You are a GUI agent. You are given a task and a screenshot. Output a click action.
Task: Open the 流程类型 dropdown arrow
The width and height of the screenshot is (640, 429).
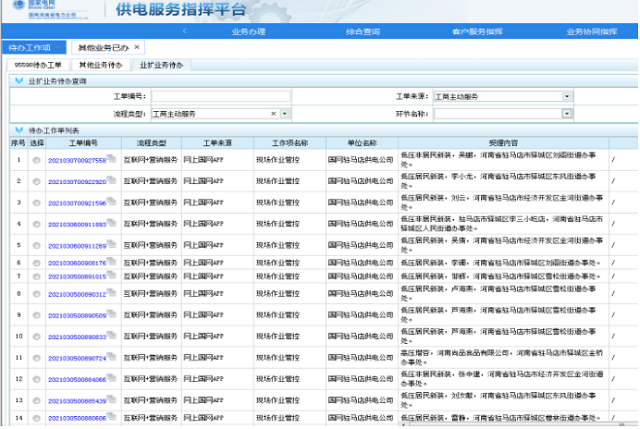pos(285,113)
